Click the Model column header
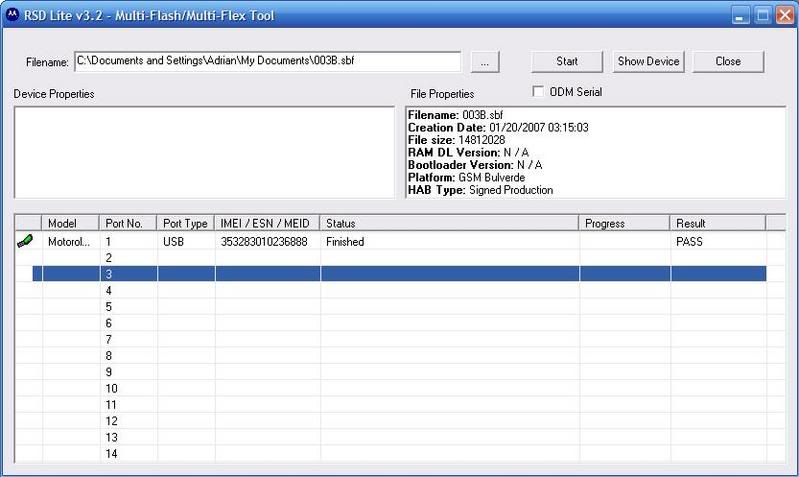This screenshot has height=477, width=799. pyautogui.click(x=70, y=223)
